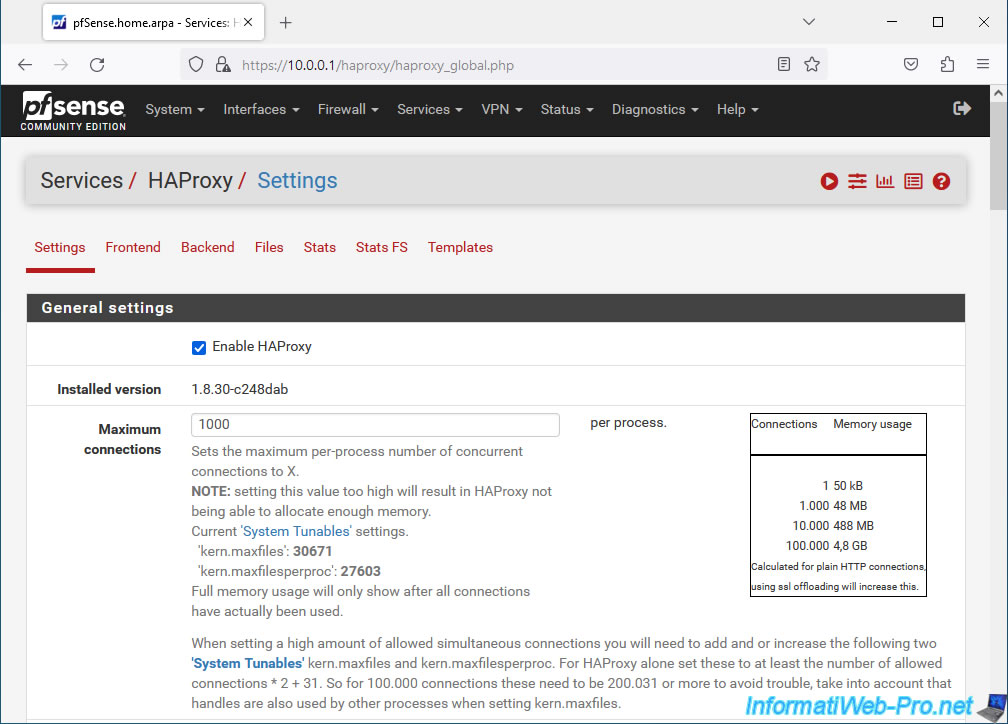Switch to the Stats tab
The image size is (1008, 724).
320,248
